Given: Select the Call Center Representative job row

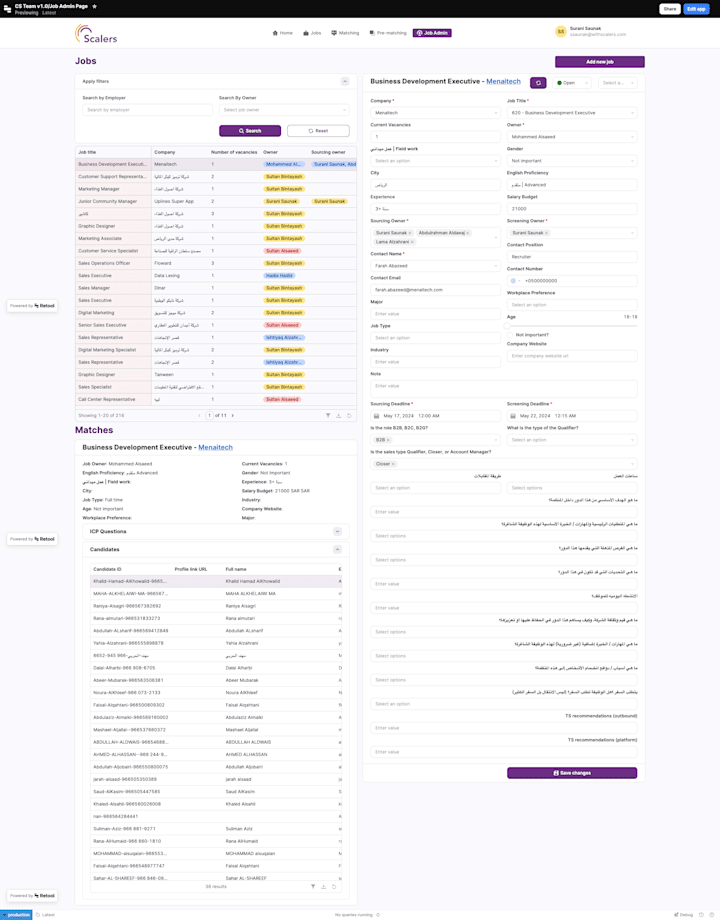Looking at the screenshot, I should [216, 400].
